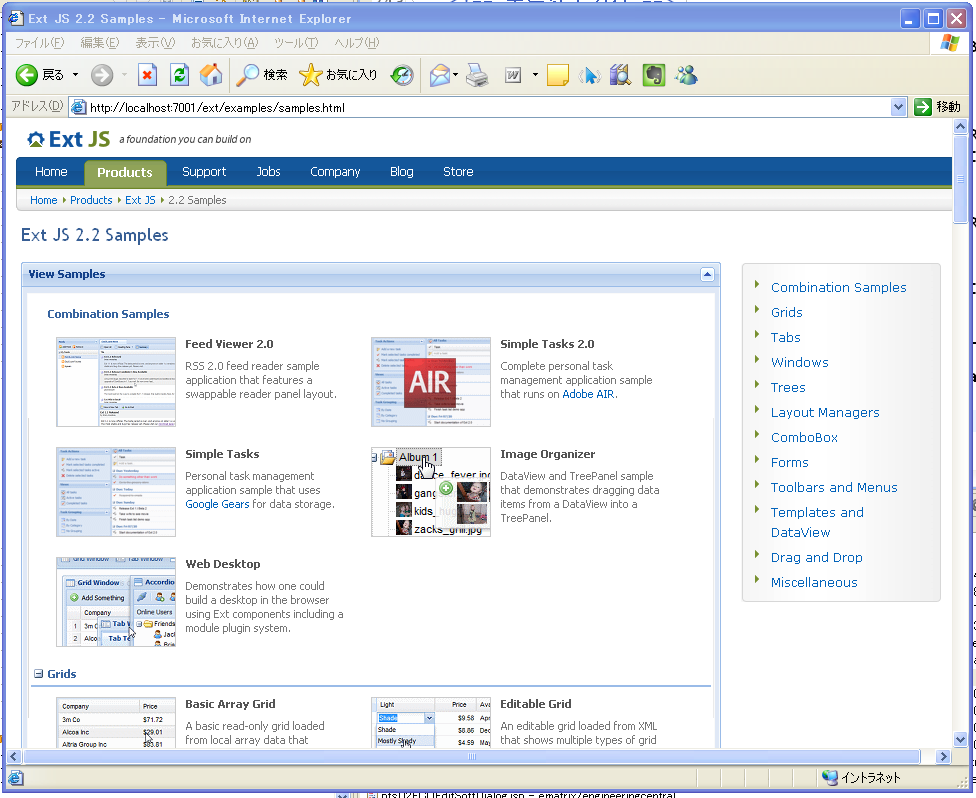Click the Ext JS logo
Image resolution: width=976 pixels, height=798 pixels.
tap(68, 139)
